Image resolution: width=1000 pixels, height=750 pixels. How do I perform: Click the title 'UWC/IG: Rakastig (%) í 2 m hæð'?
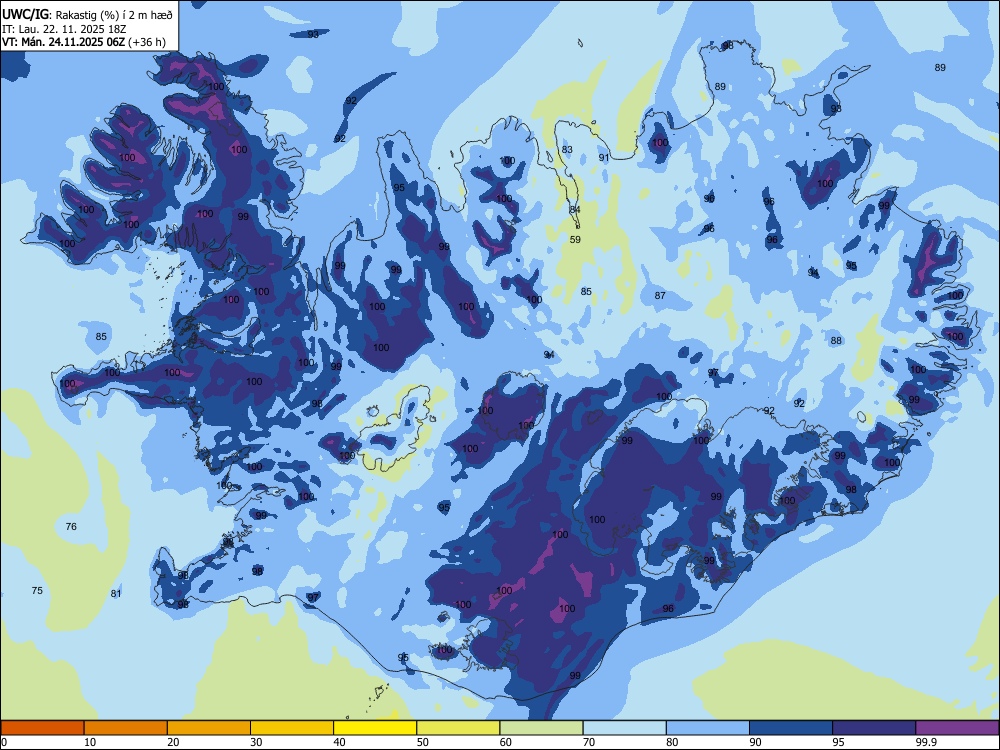(87, 15)
